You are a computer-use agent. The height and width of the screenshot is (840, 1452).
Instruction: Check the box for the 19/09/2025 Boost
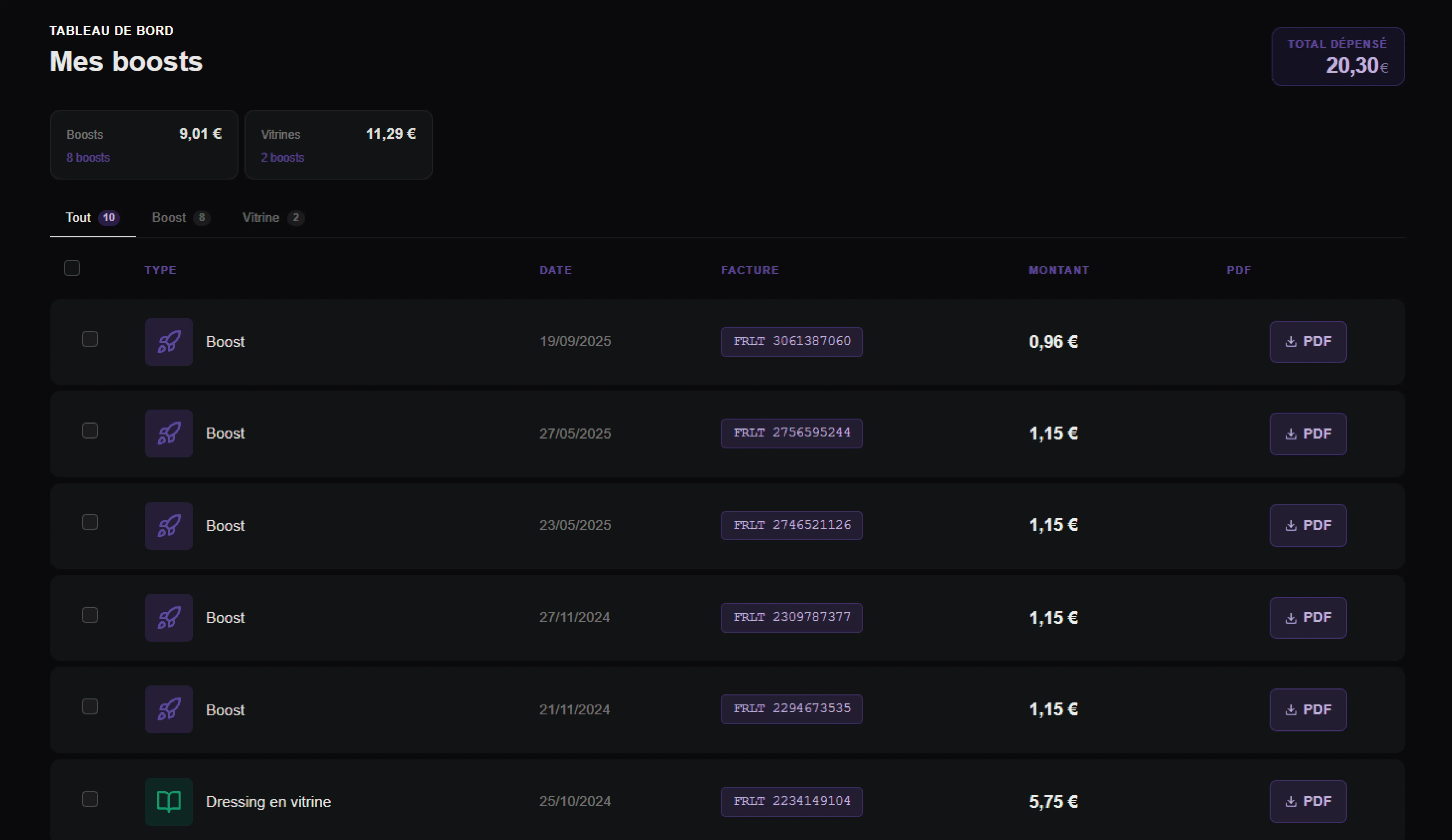[90, 339]
